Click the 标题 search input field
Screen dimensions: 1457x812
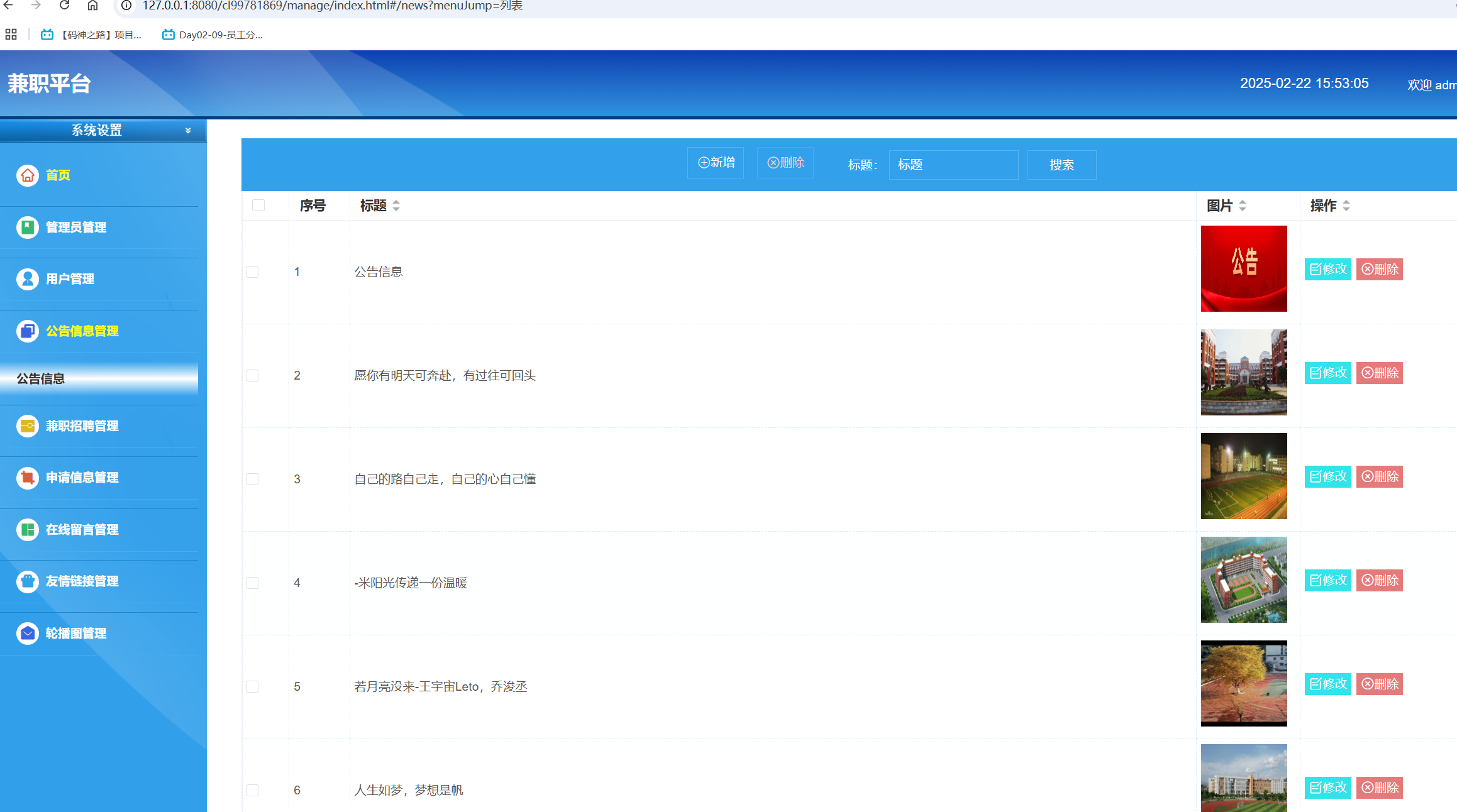point(953,165)
